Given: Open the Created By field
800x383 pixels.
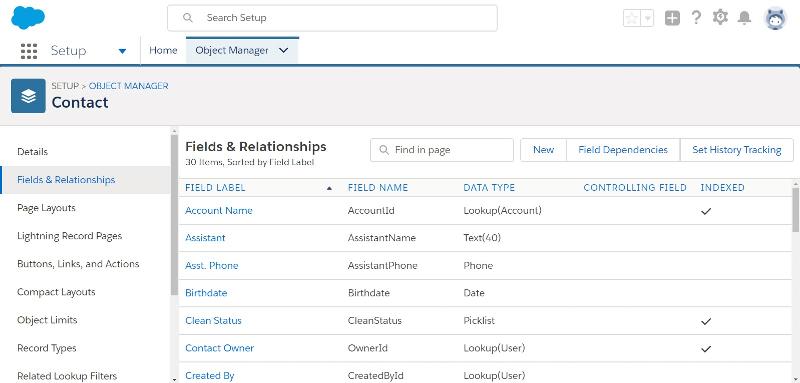Looking at the screenshot, I should (x=210, y=375).
